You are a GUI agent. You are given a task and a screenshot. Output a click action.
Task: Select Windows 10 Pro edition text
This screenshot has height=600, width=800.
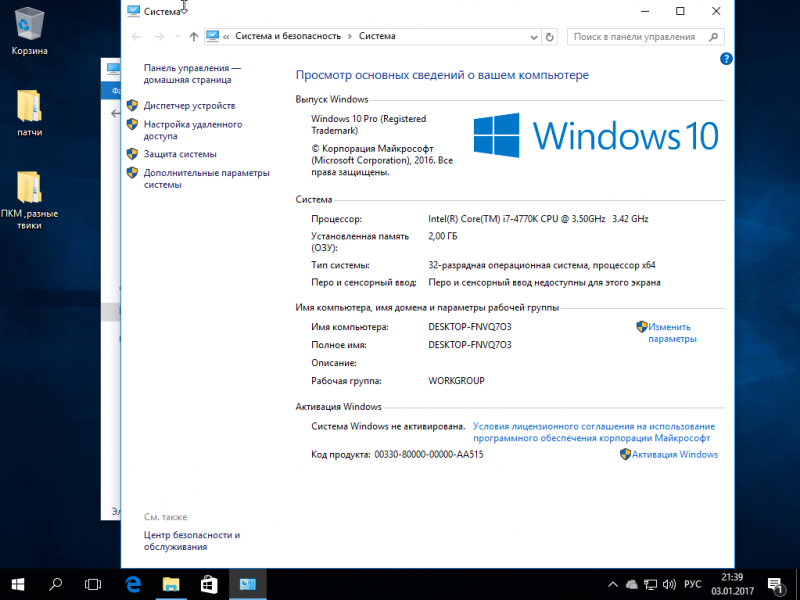368,124
